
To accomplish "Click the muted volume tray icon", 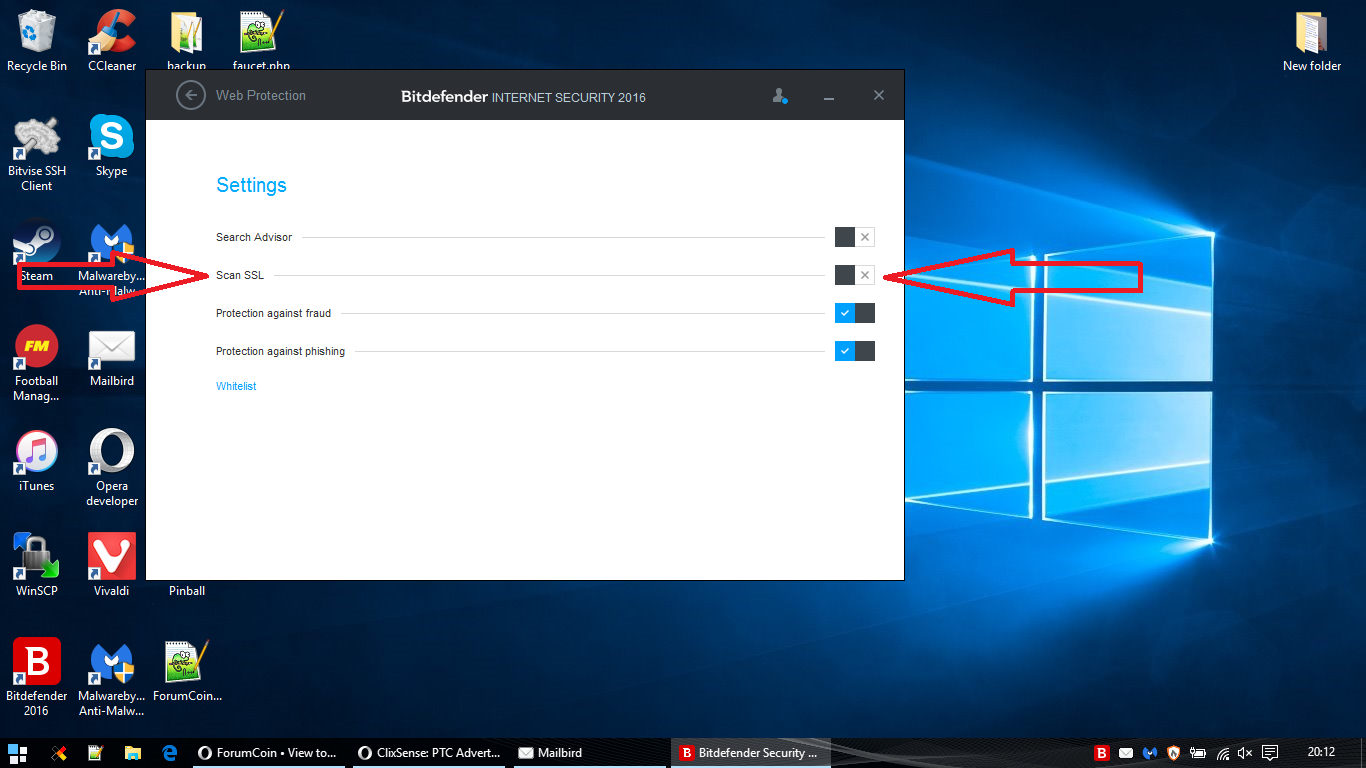I will [x=1245, y=753].
